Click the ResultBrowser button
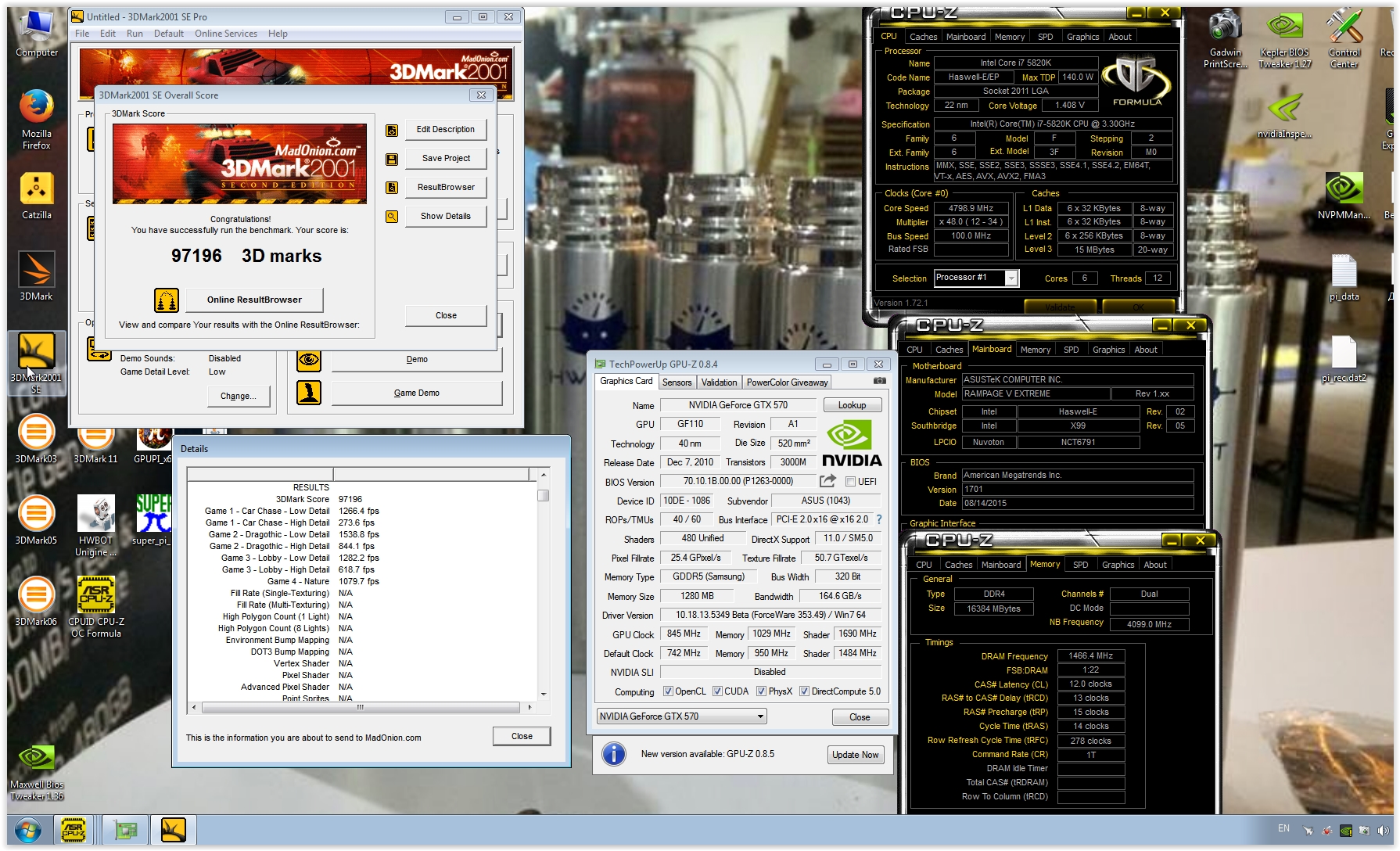This screenshot has width=1400, height=851. [446, 187]
